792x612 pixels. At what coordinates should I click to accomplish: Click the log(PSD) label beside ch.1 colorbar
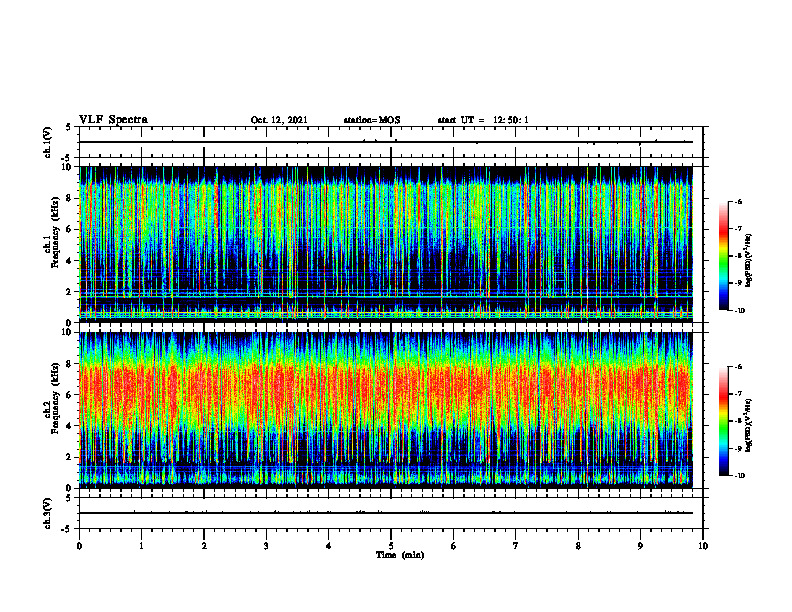click(749, 261)
